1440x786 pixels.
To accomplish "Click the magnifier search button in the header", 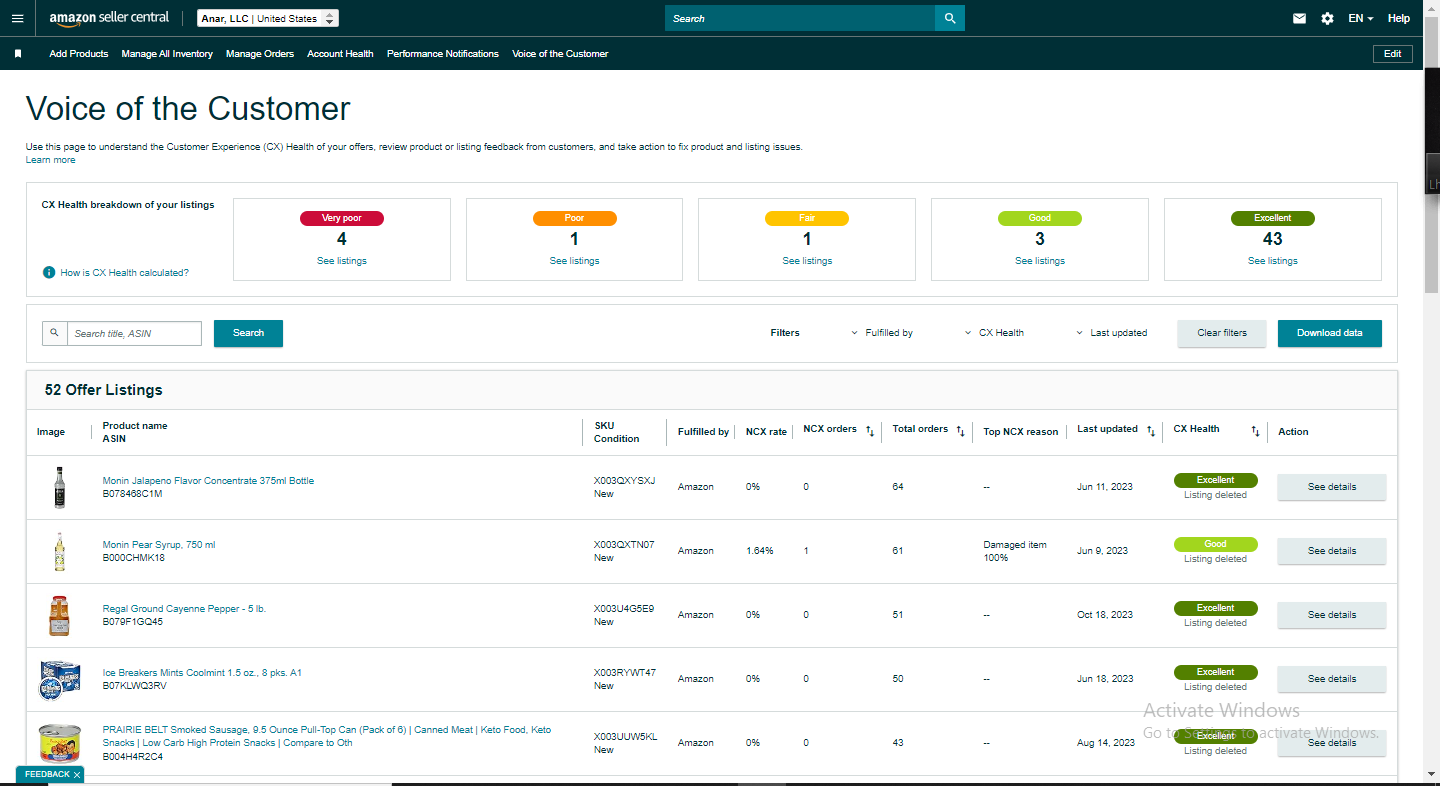I will (950, 18).
